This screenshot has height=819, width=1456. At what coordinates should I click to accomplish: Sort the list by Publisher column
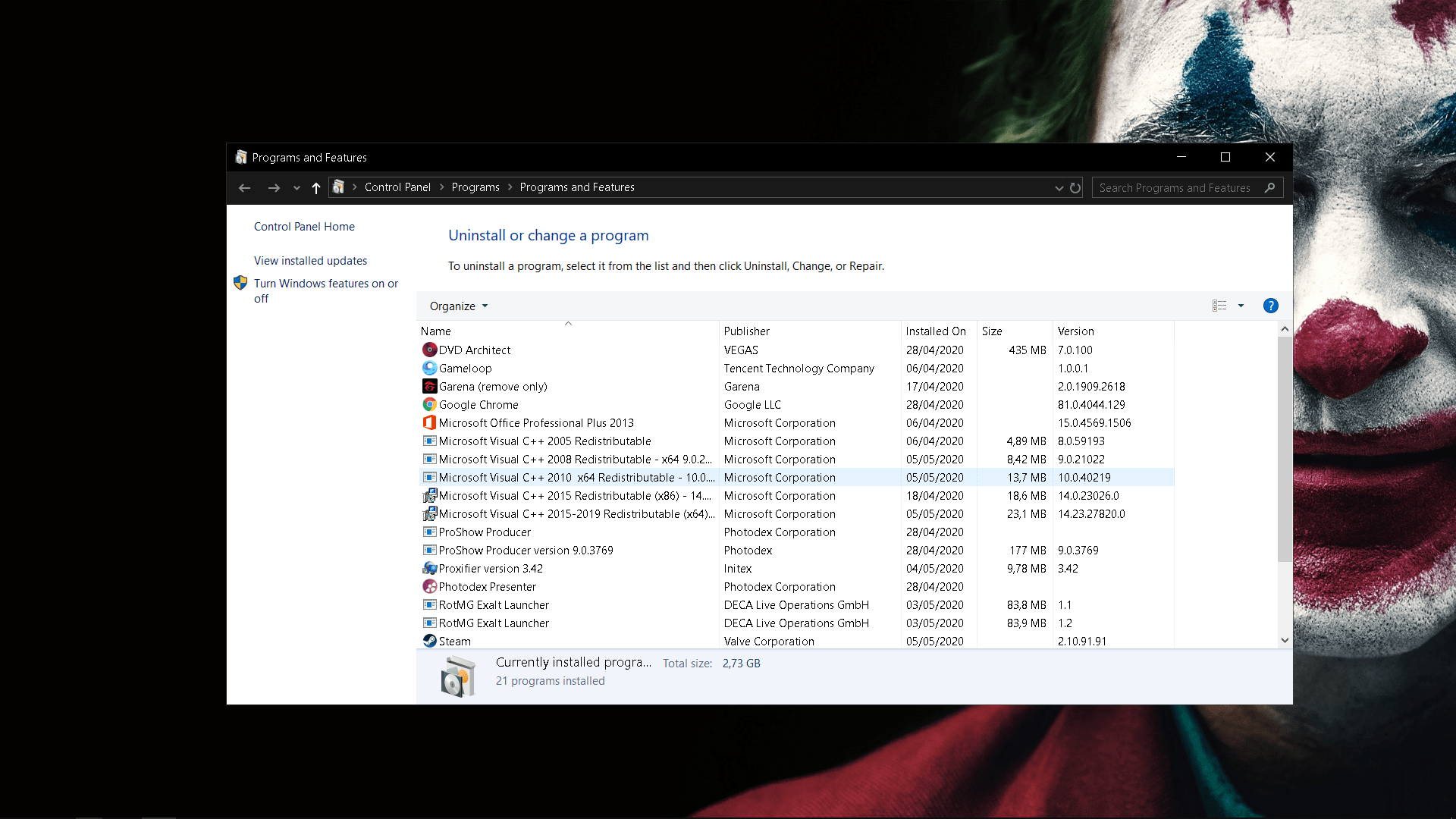click(x=810, y=331)
